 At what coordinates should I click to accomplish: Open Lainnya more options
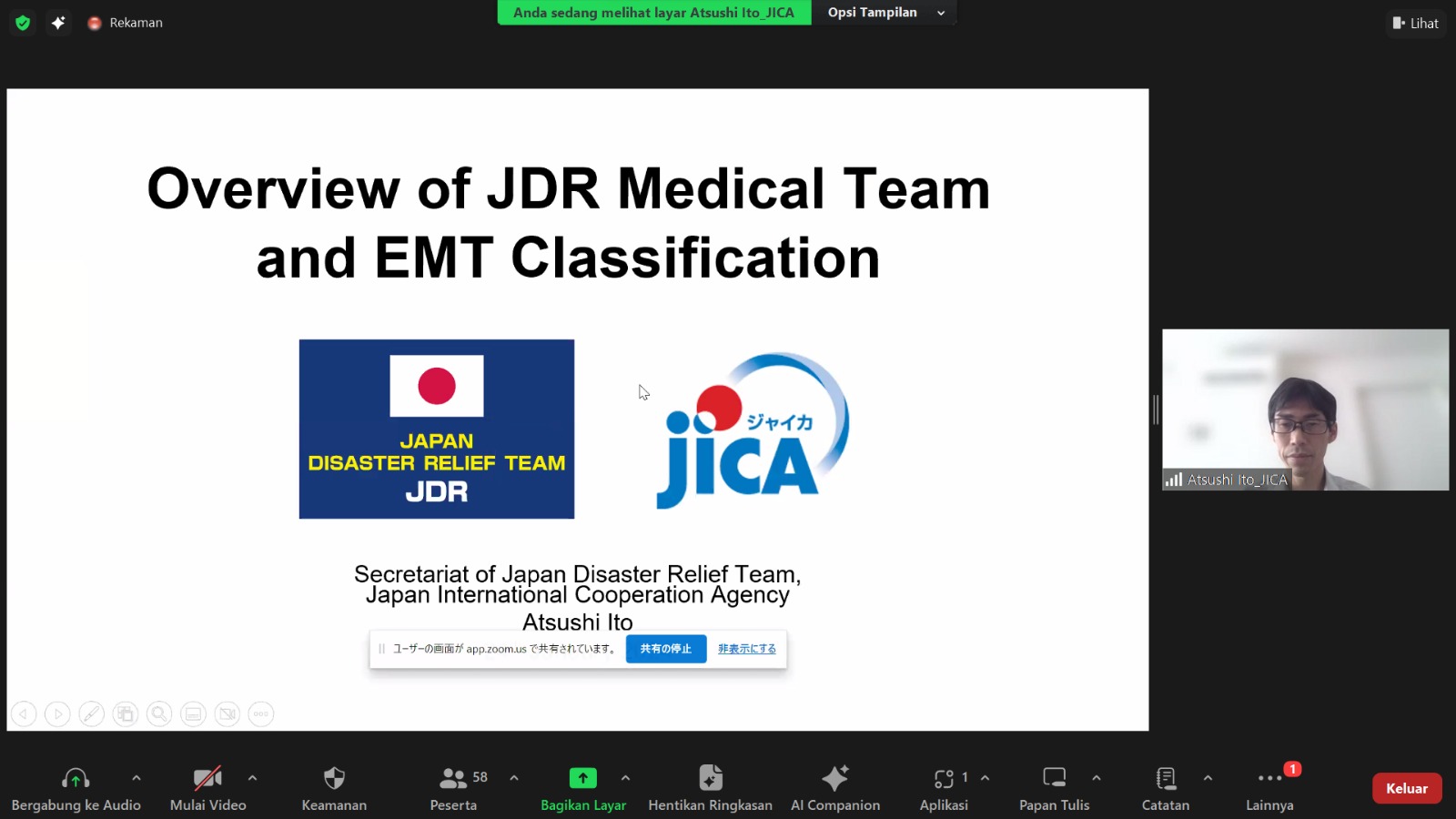coord(1269,789)
